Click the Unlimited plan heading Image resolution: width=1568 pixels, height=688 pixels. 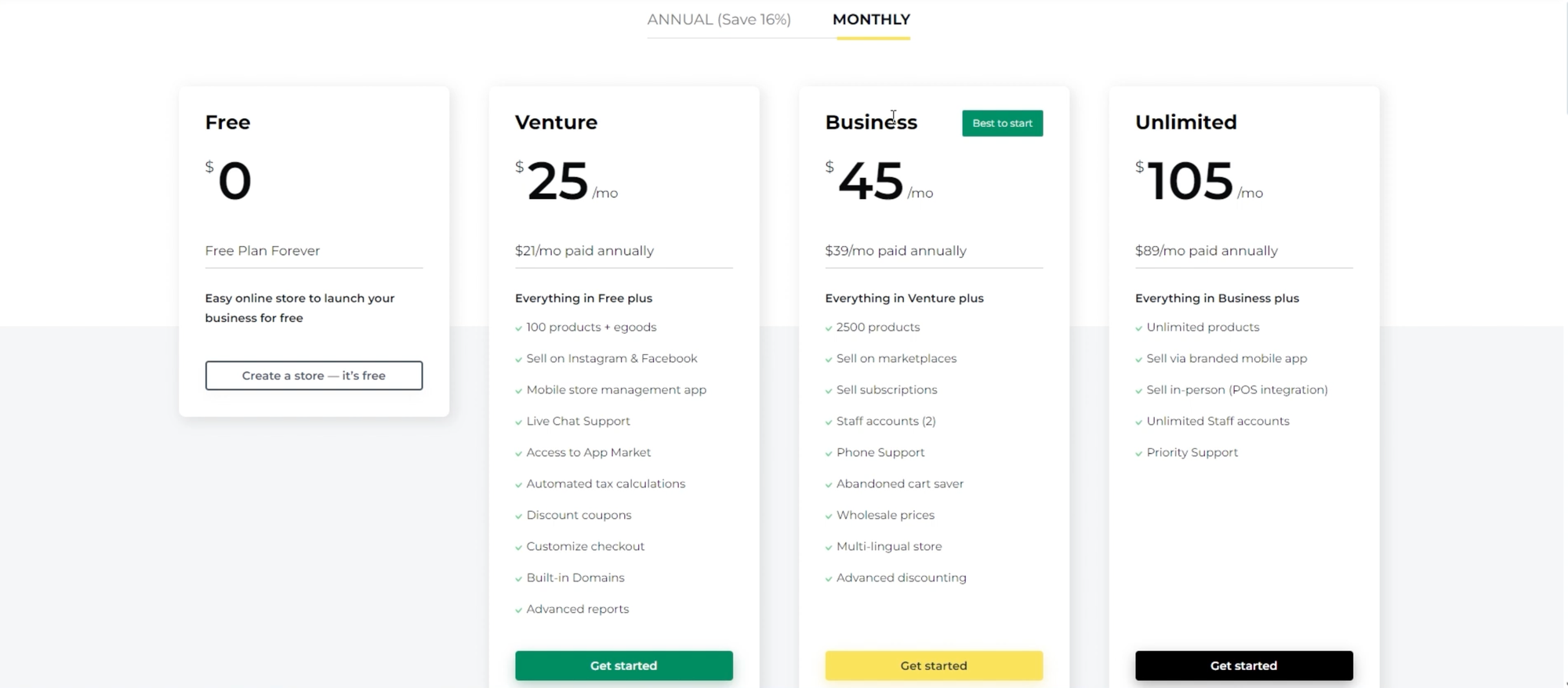pyautogui.click(x=1185, y=122)
